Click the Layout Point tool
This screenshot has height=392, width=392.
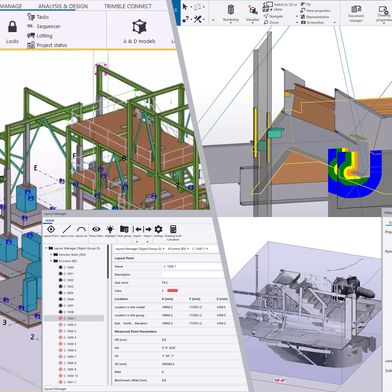51,231
